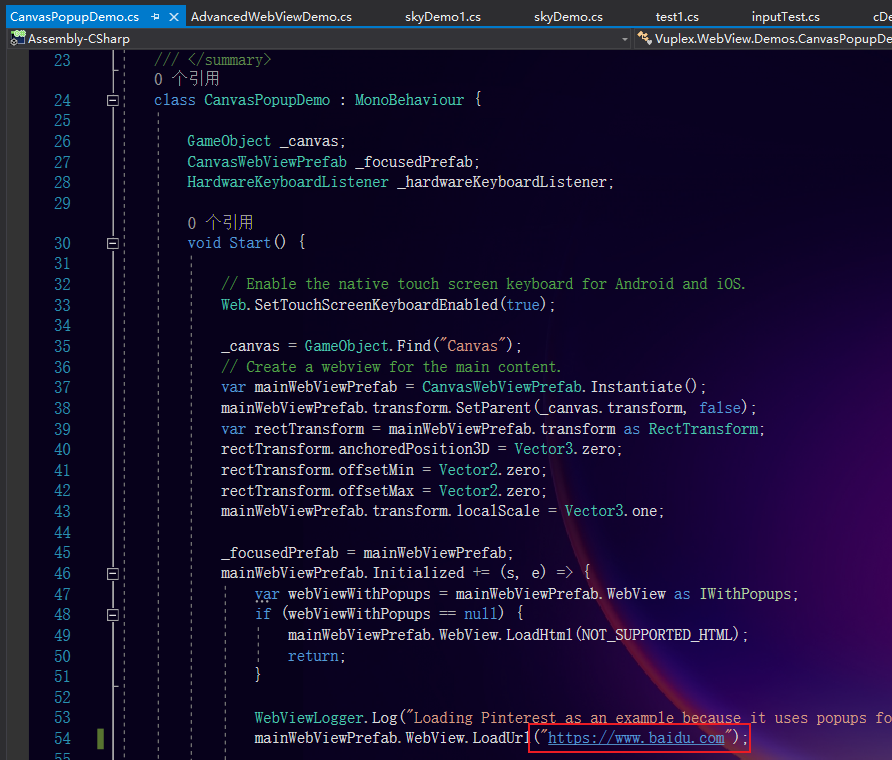Switch to test1.cs tab
This screenshot has height=760, width=892.
pos(677,17)
